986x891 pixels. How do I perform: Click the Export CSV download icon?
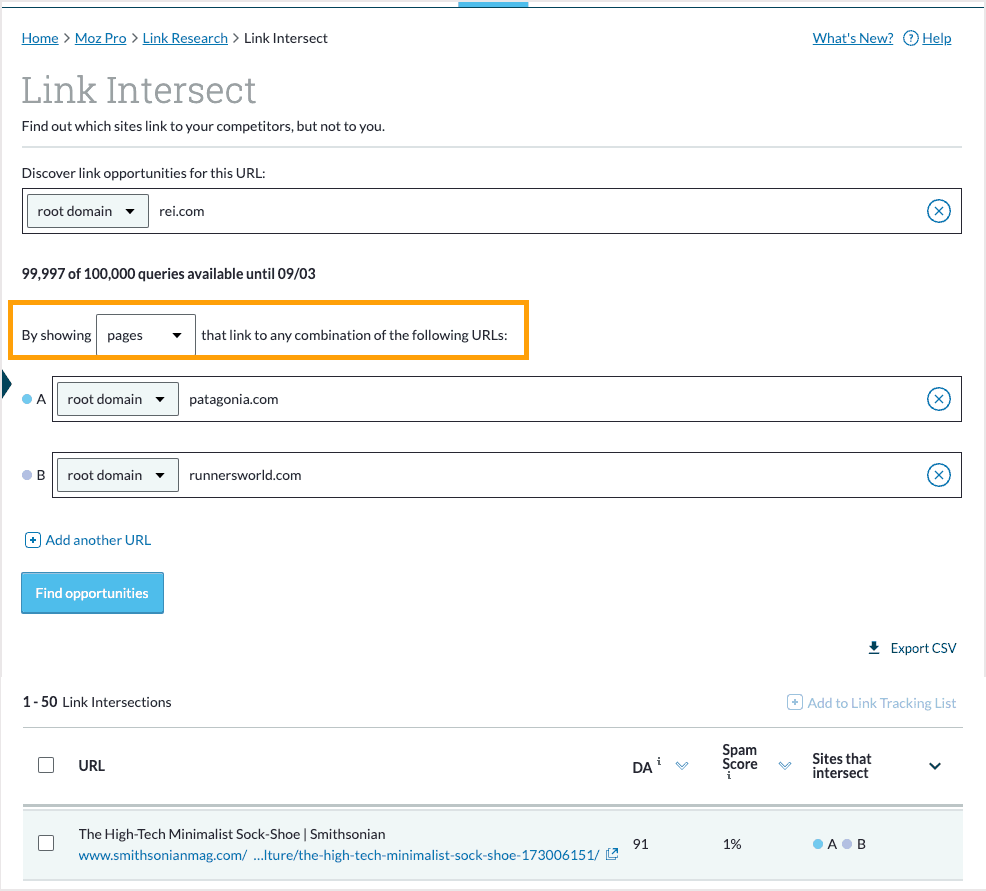[874, 648]
